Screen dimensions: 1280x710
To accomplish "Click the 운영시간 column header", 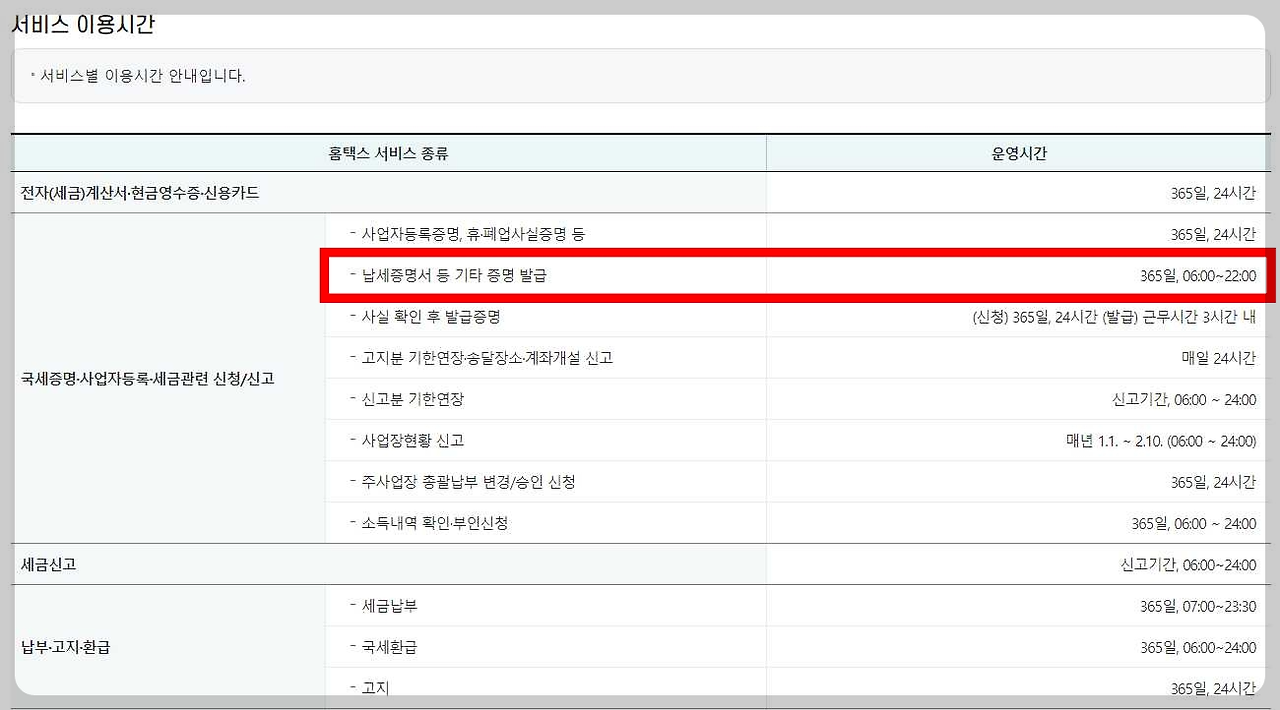I will (1019, 152).
